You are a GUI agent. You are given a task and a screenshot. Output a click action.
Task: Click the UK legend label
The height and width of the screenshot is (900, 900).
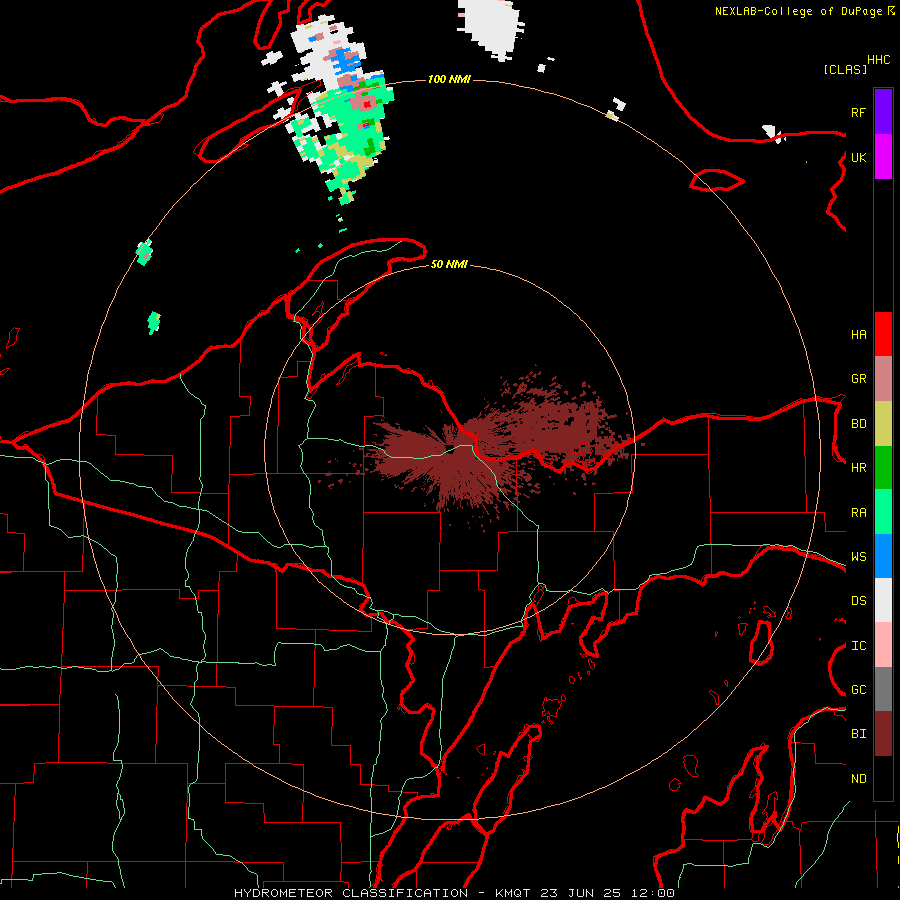[x=858, y=157]
